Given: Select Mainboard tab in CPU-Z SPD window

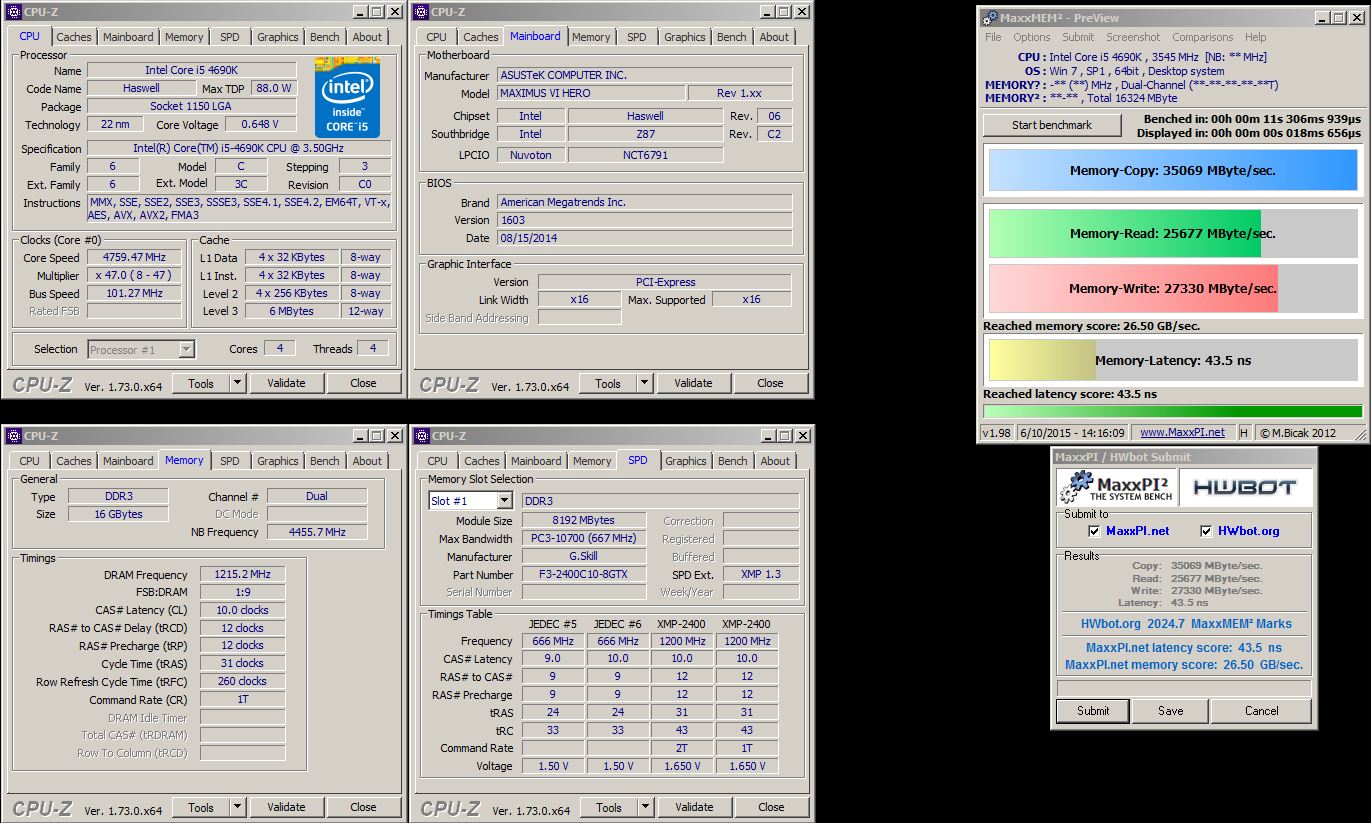Looking at the screenshot, I should point(536,461).
